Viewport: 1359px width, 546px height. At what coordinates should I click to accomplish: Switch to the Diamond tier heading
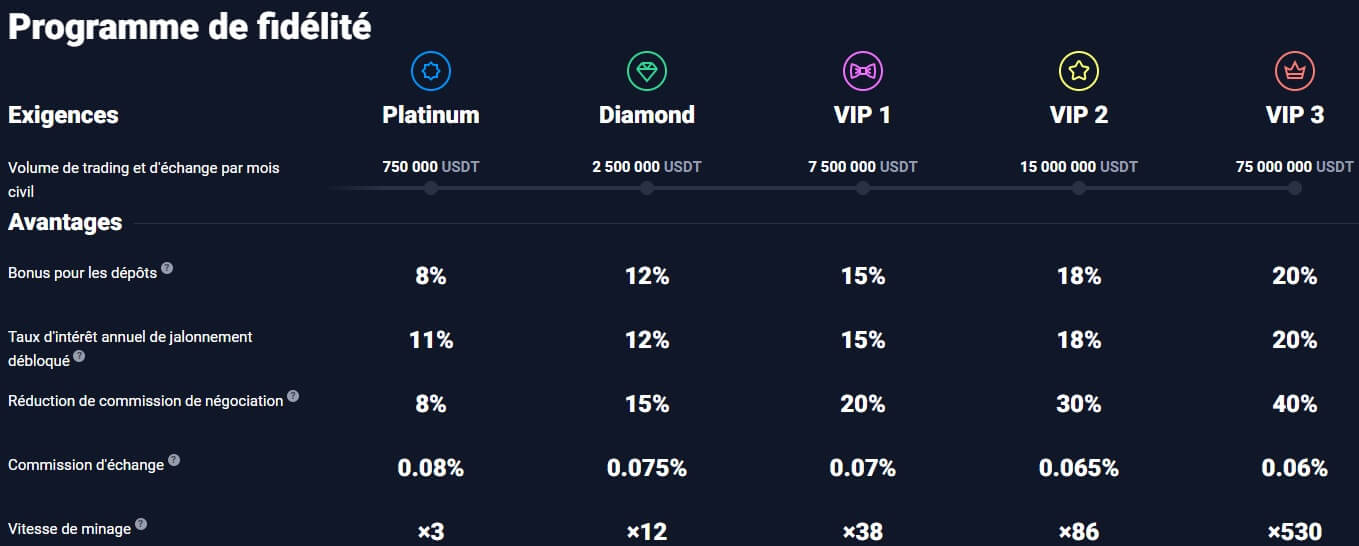647,115
